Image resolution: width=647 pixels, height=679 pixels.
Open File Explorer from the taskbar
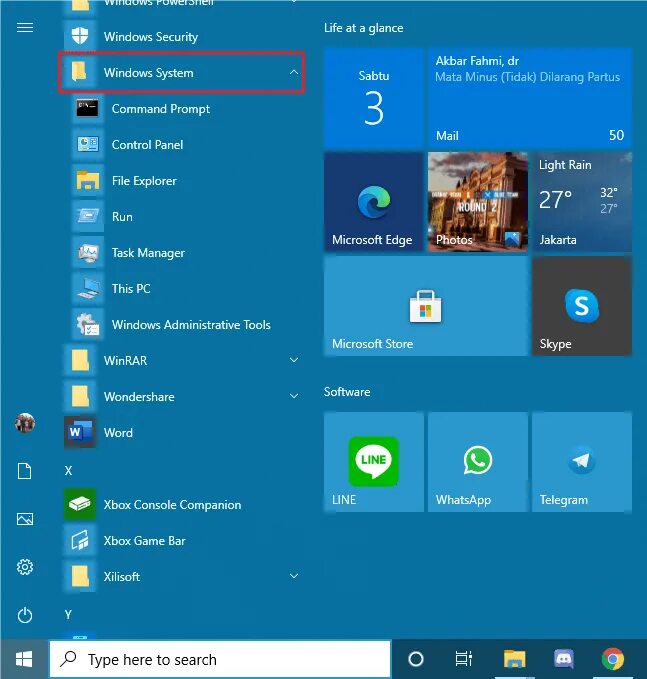(514, 659)
